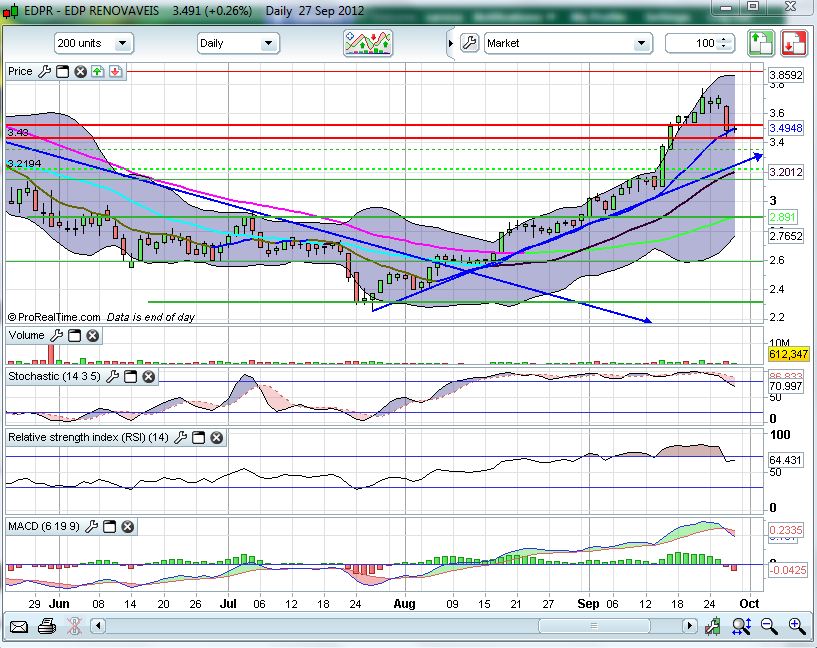The width and height of the screenshot is (817, 648).
Task: Close the Relative strength index panel
Action: [x=217, y=438]
